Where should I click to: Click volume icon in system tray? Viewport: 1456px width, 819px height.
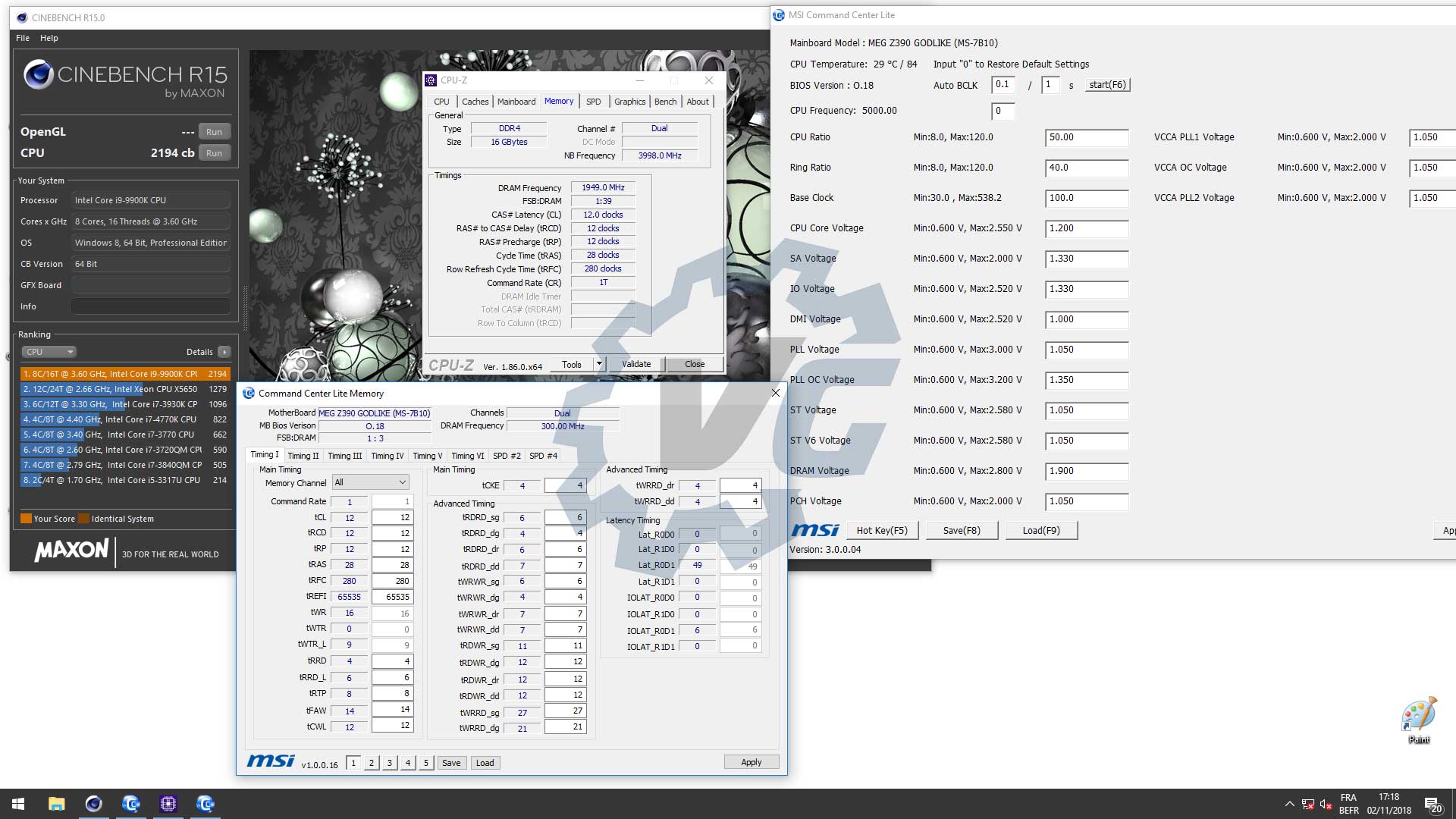[1326, 805]
